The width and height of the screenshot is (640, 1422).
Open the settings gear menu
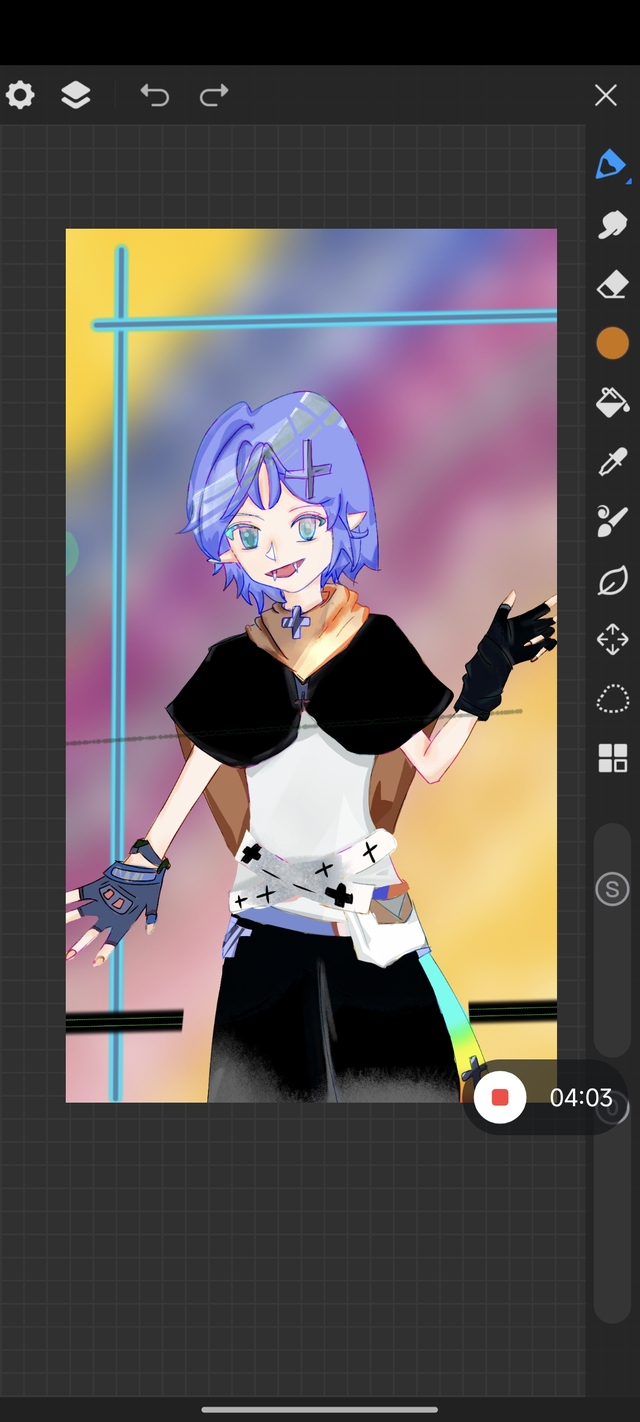click(20, 95)
